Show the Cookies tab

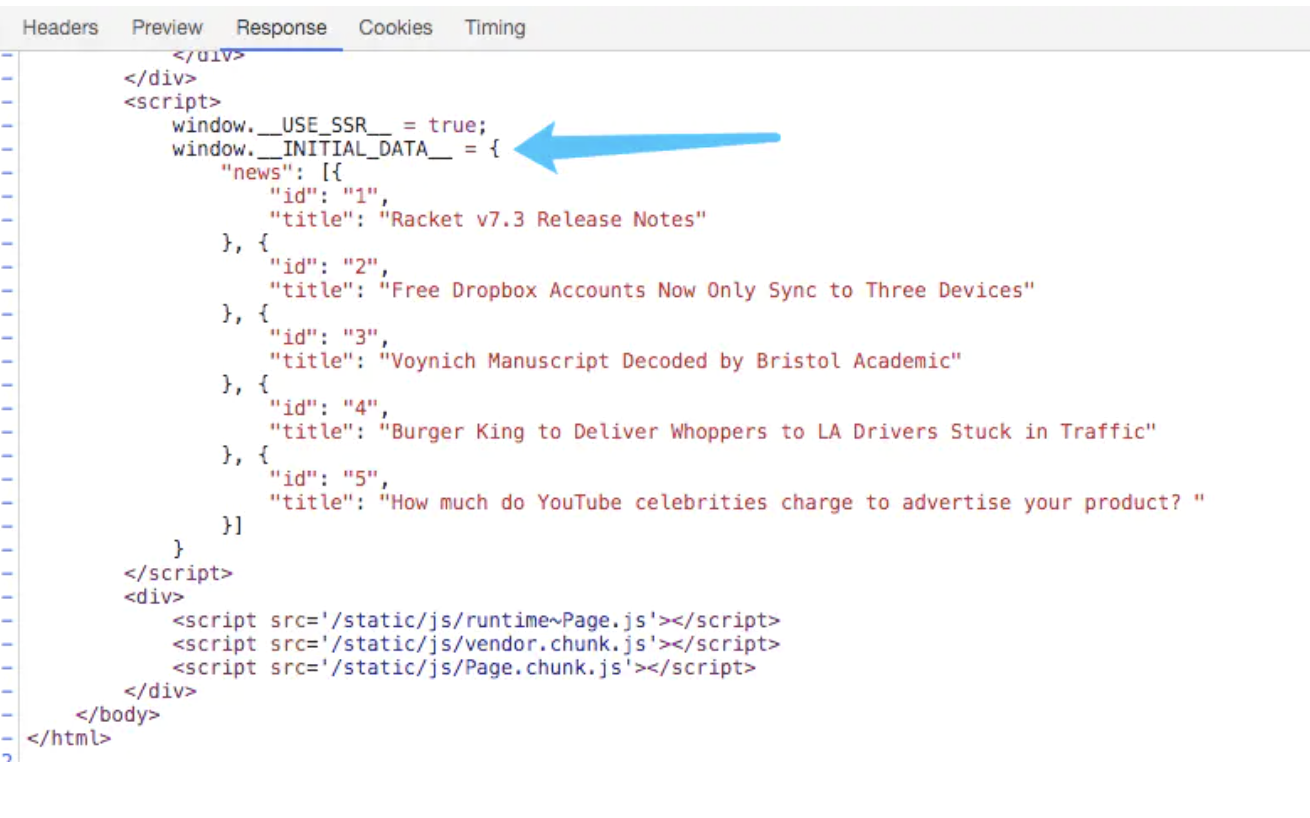click(x=395, y=28)
